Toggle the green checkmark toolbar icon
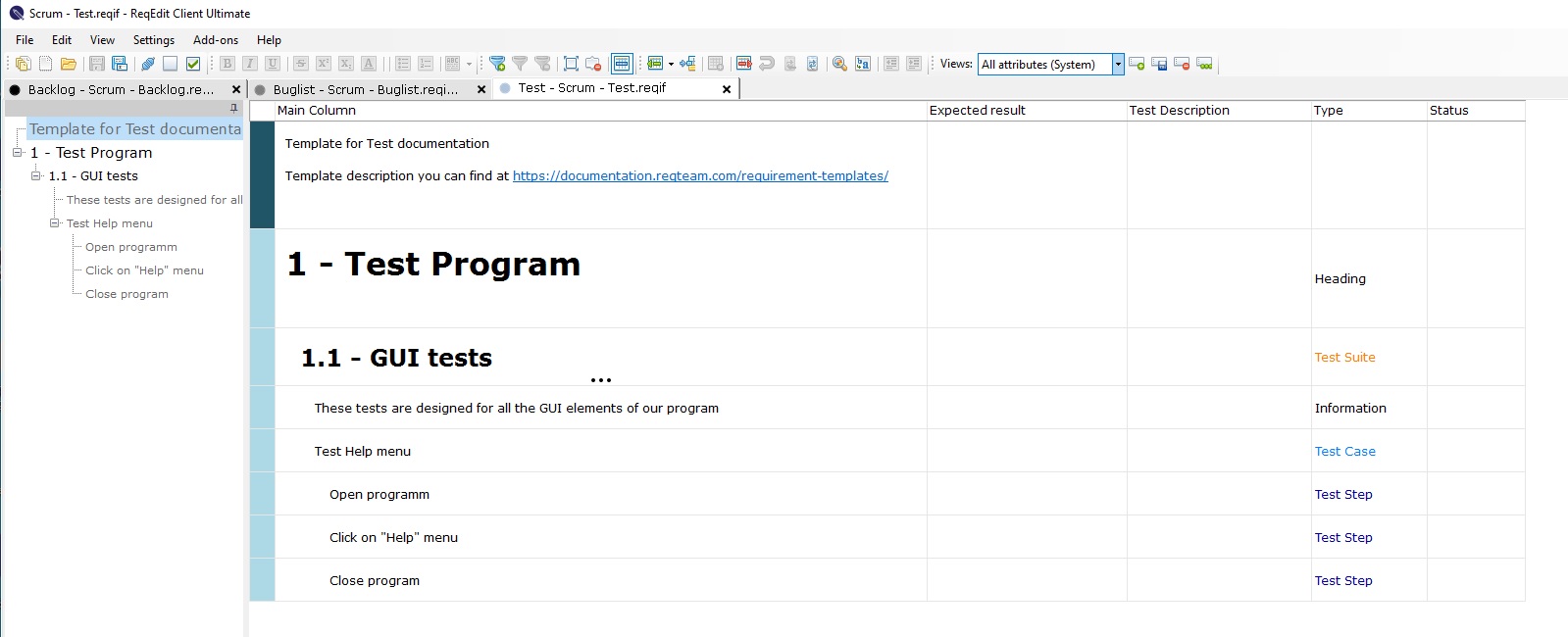 coord(193,64)
